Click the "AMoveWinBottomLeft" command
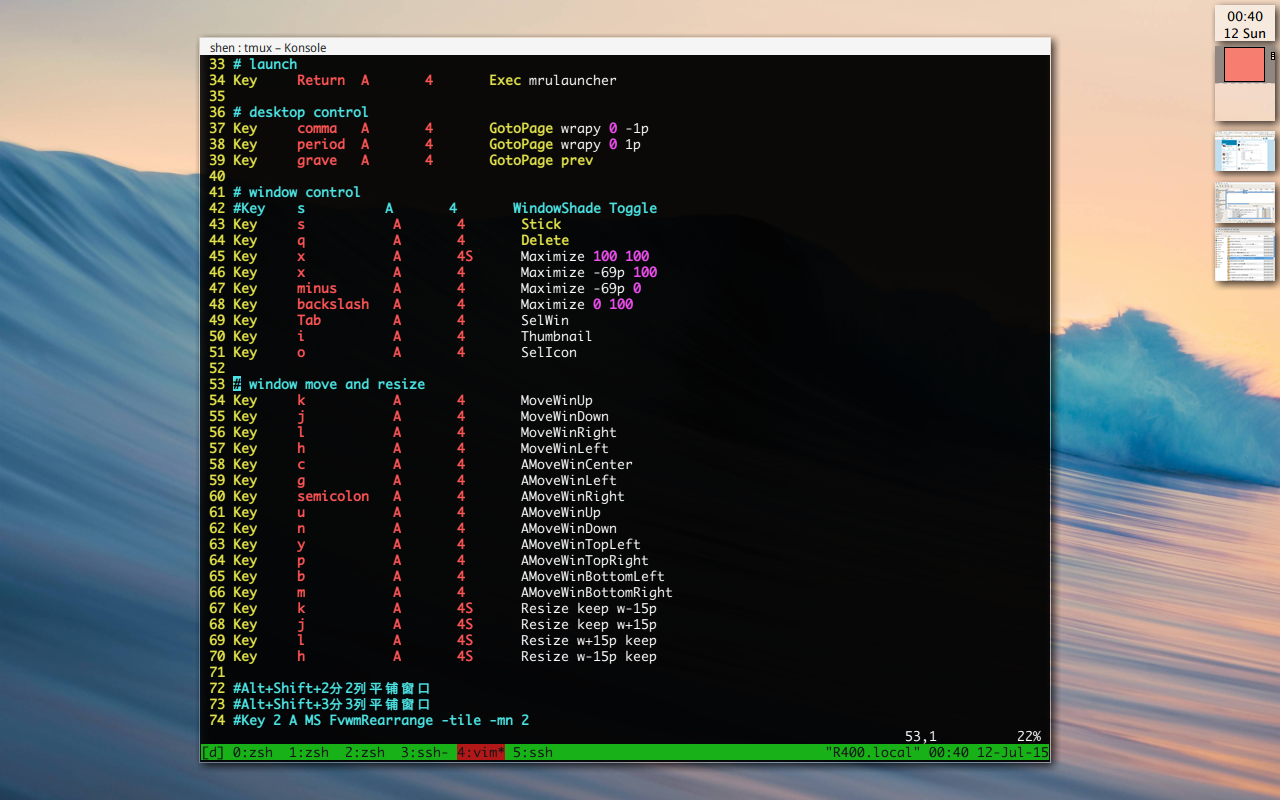 pos(593,576)
